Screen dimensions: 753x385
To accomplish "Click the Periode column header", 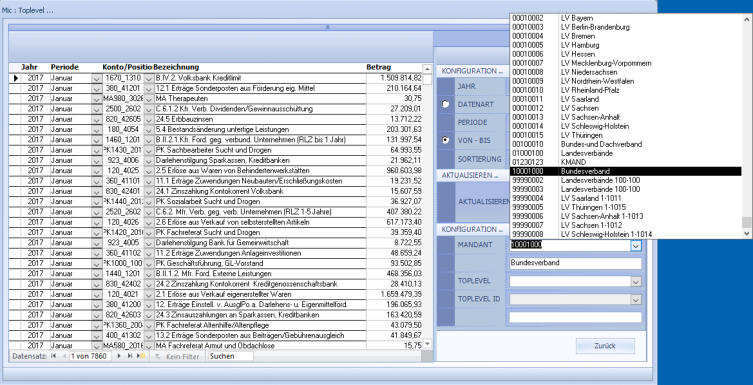I will [64, 67].
